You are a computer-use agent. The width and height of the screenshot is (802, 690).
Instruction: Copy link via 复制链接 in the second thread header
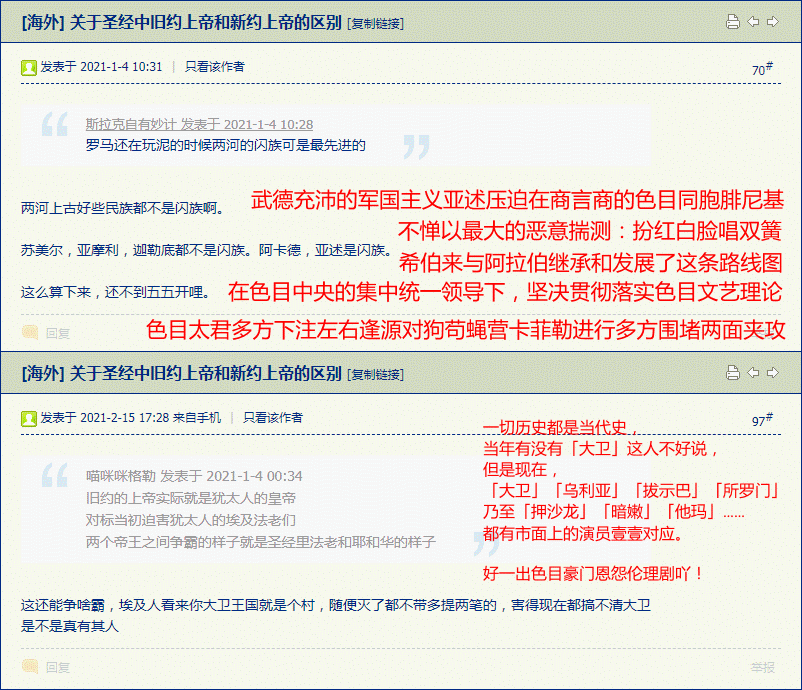(x=375, y=374)
